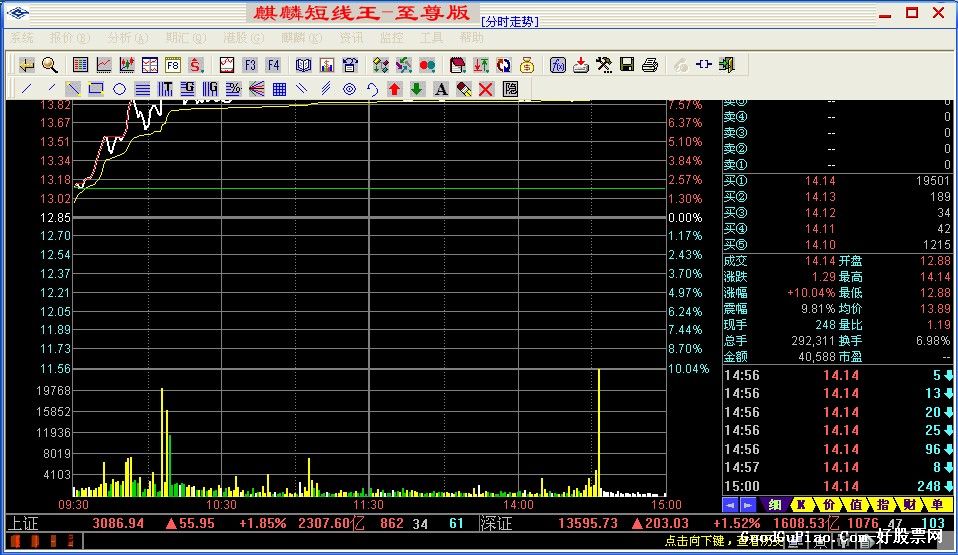Open the hammer and wrench settings icon
The height and width of the screenshot is (555, 958).
click(x=604, y=65)
